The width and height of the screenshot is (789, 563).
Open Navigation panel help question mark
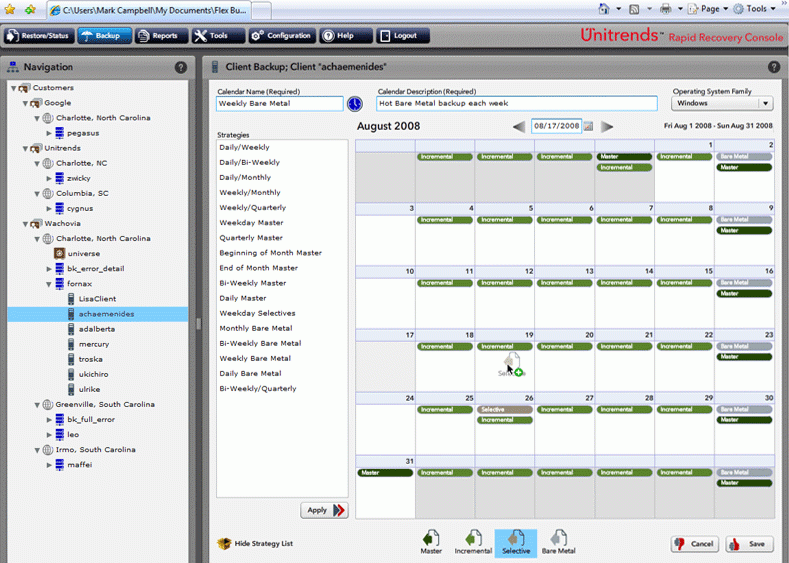pyautogui.click(x=181, y=67)
